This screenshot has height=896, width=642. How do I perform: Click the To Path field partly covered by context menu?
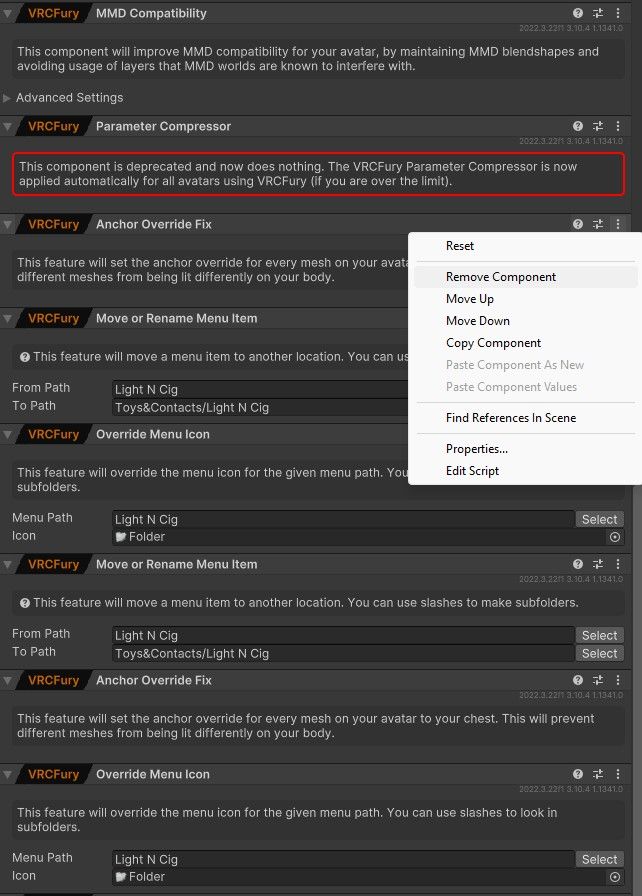click(260, 407)
